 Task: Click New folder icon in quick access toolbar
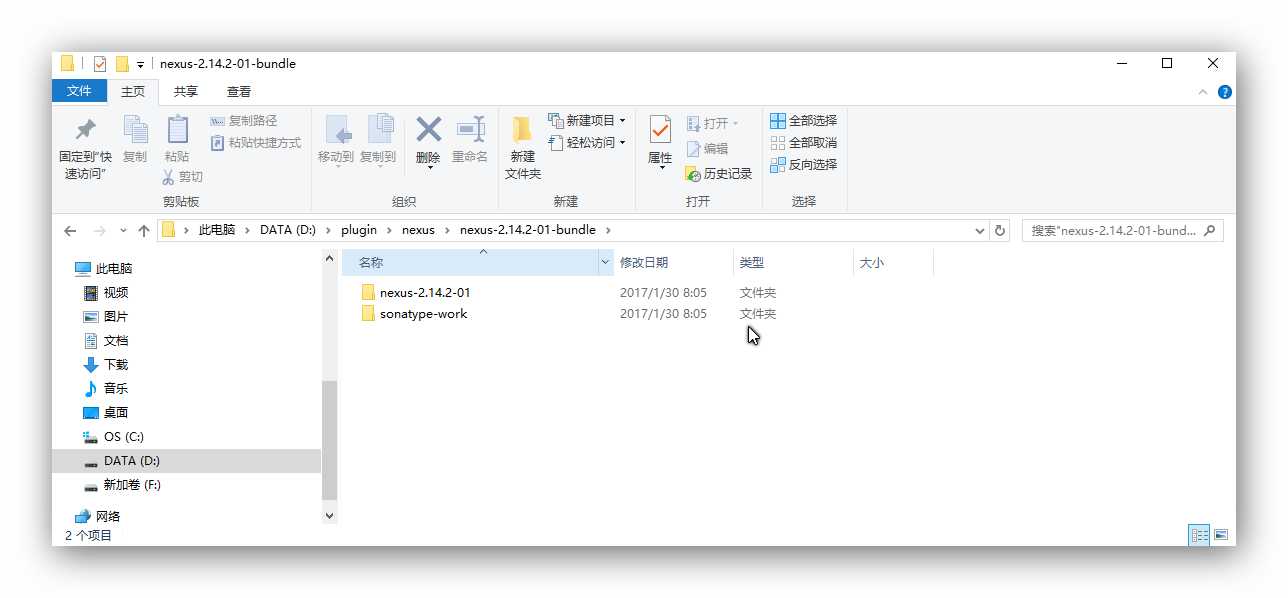click(122, 64)
